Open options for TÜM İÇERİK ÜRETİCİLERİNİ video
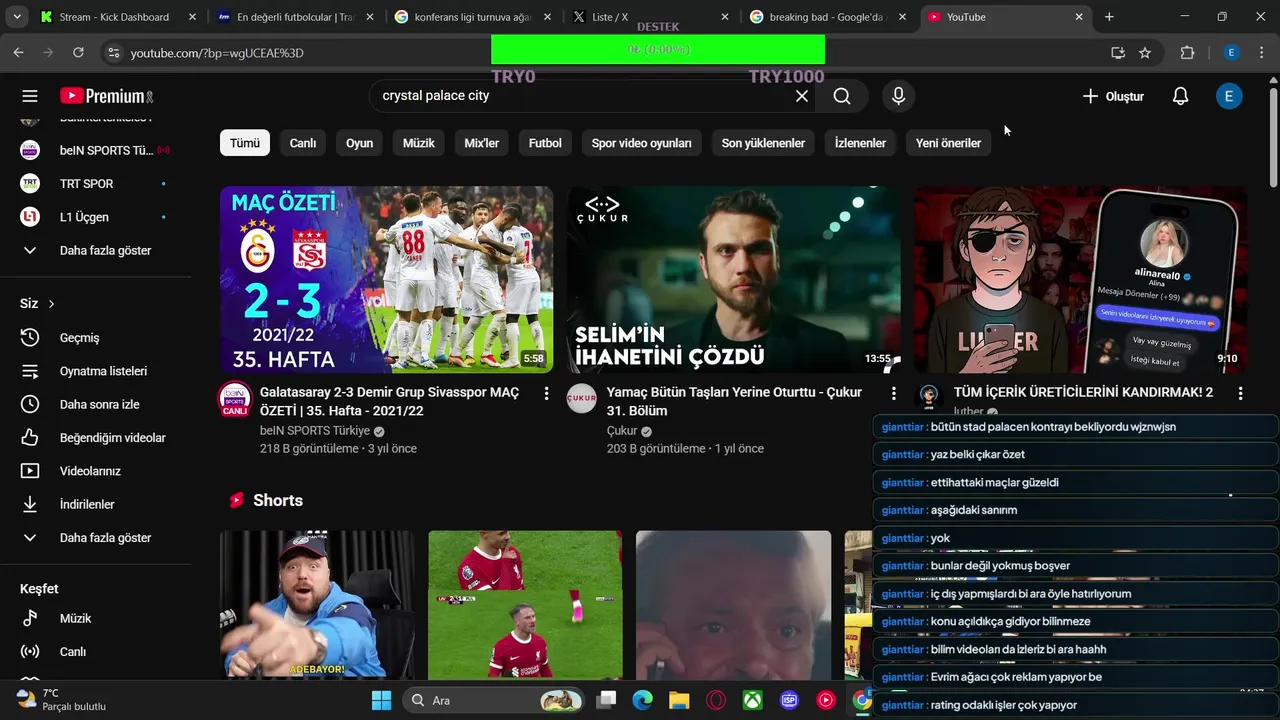The height and width of the screenshot is (720, 1280). pyautogui.click(x=1240, y=394)
